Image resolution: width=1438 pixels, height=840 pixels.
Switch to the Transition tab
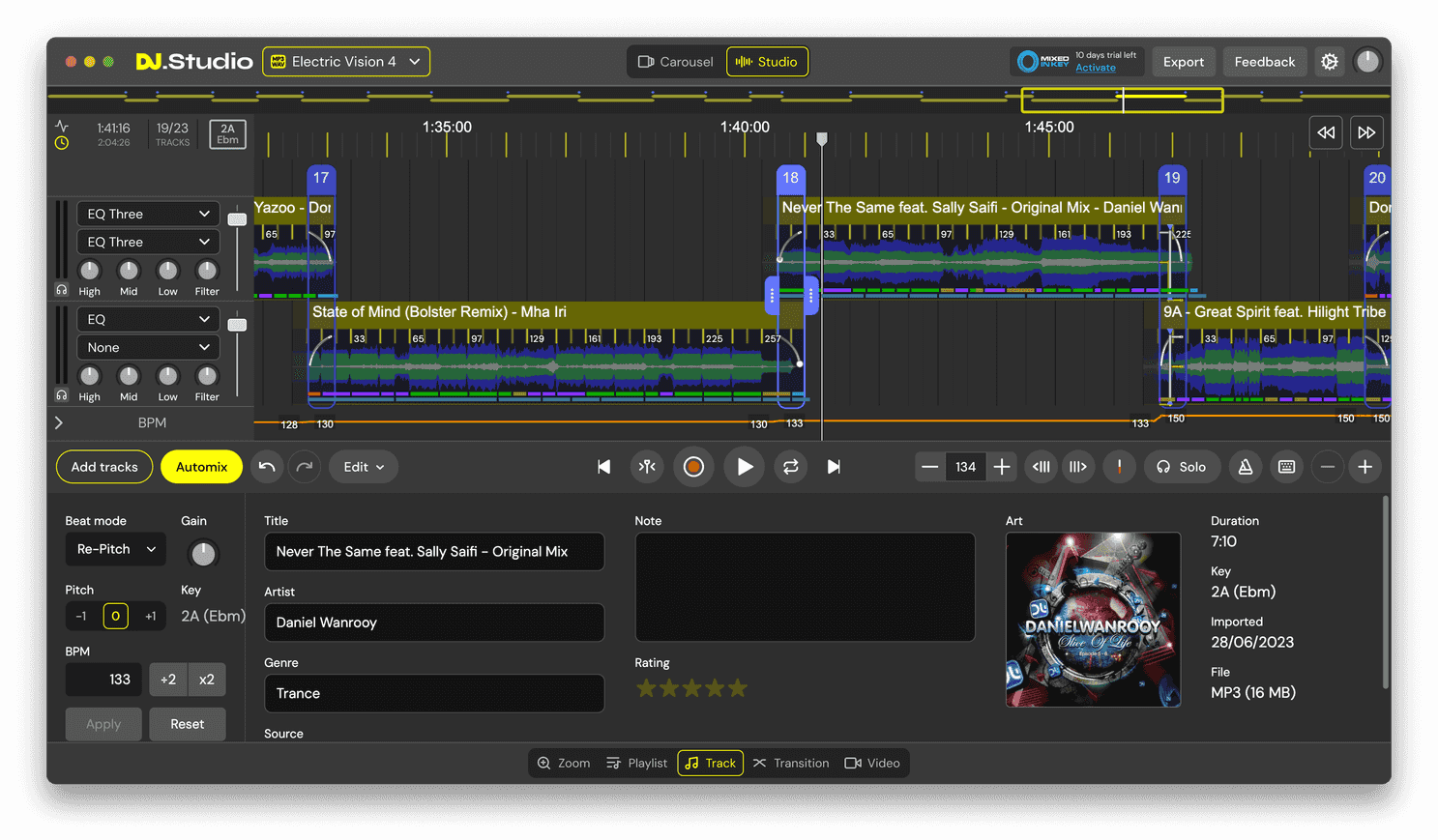point(791,763)
